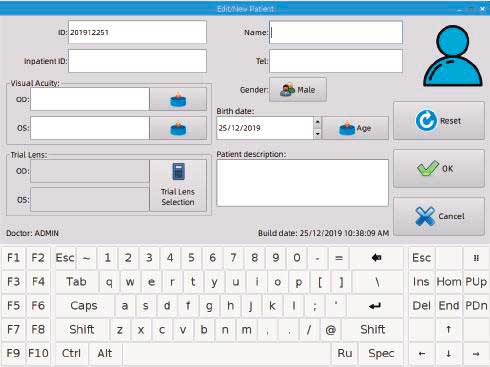
Task: Tap the return key on virtual keyboard
Action: (x=375, y=306)
